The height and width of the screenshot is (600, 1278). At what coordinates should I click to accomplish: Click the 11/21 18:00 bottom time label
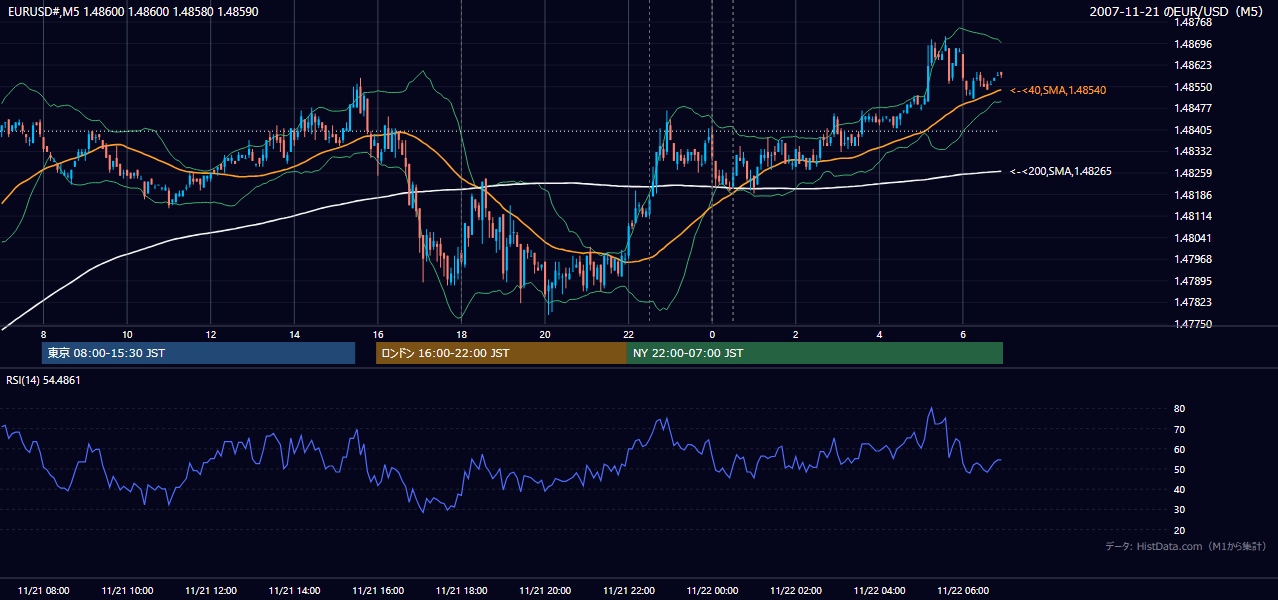pos(461,591)
